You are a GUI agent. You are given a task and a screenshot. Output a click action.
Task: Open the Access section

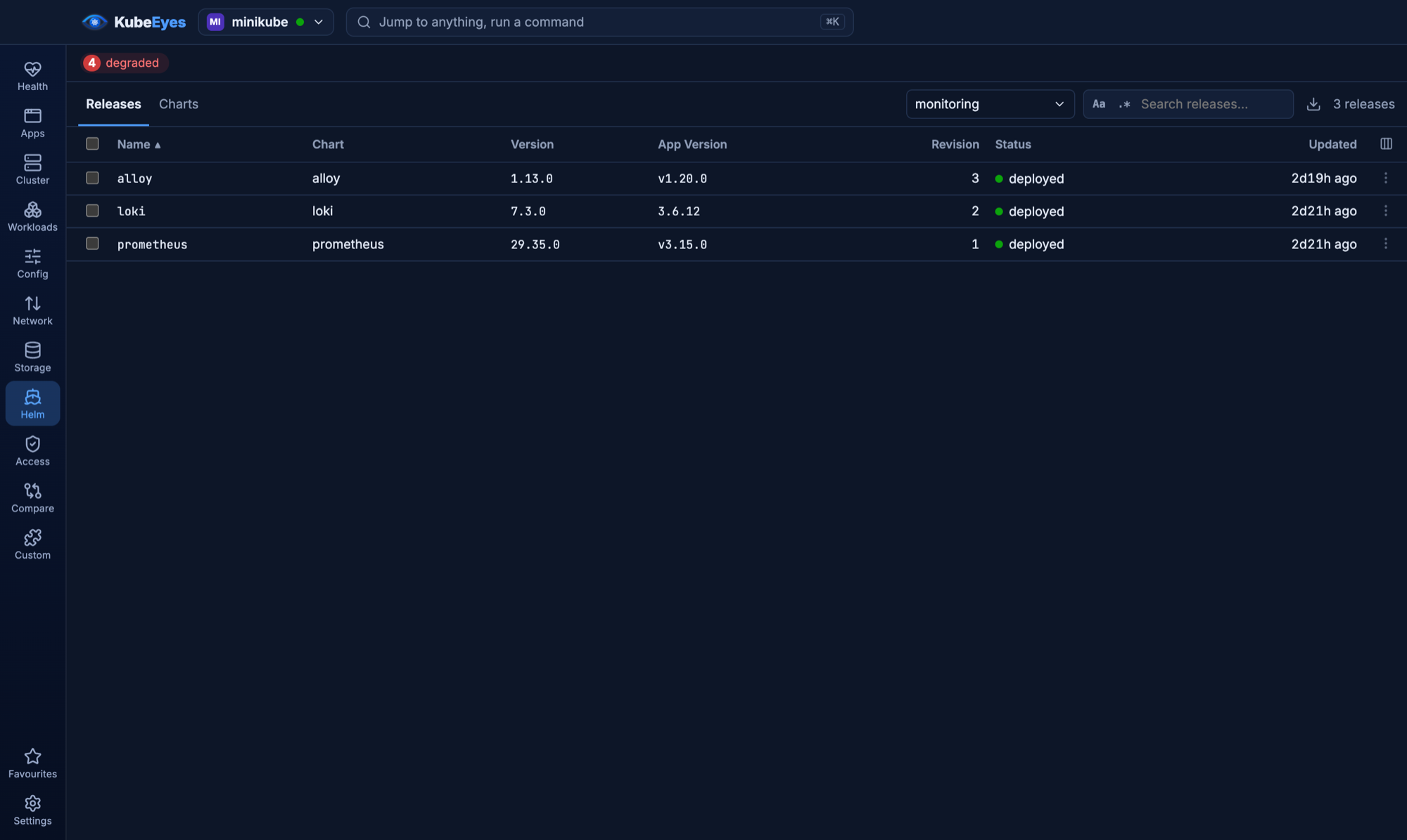pyautogui.click(x=32, y=451)
